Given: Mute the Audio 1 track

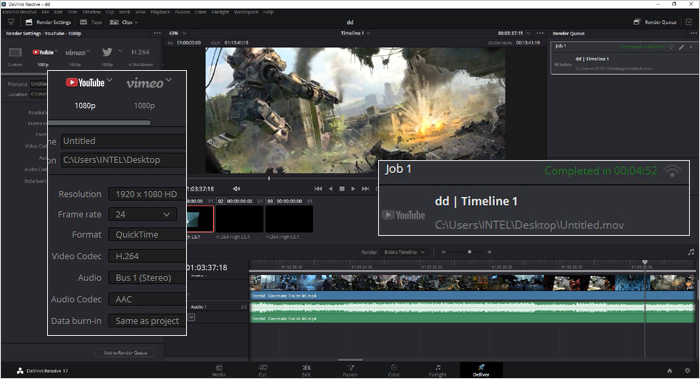Looking at the screenshot, I should tap(191, 317).
